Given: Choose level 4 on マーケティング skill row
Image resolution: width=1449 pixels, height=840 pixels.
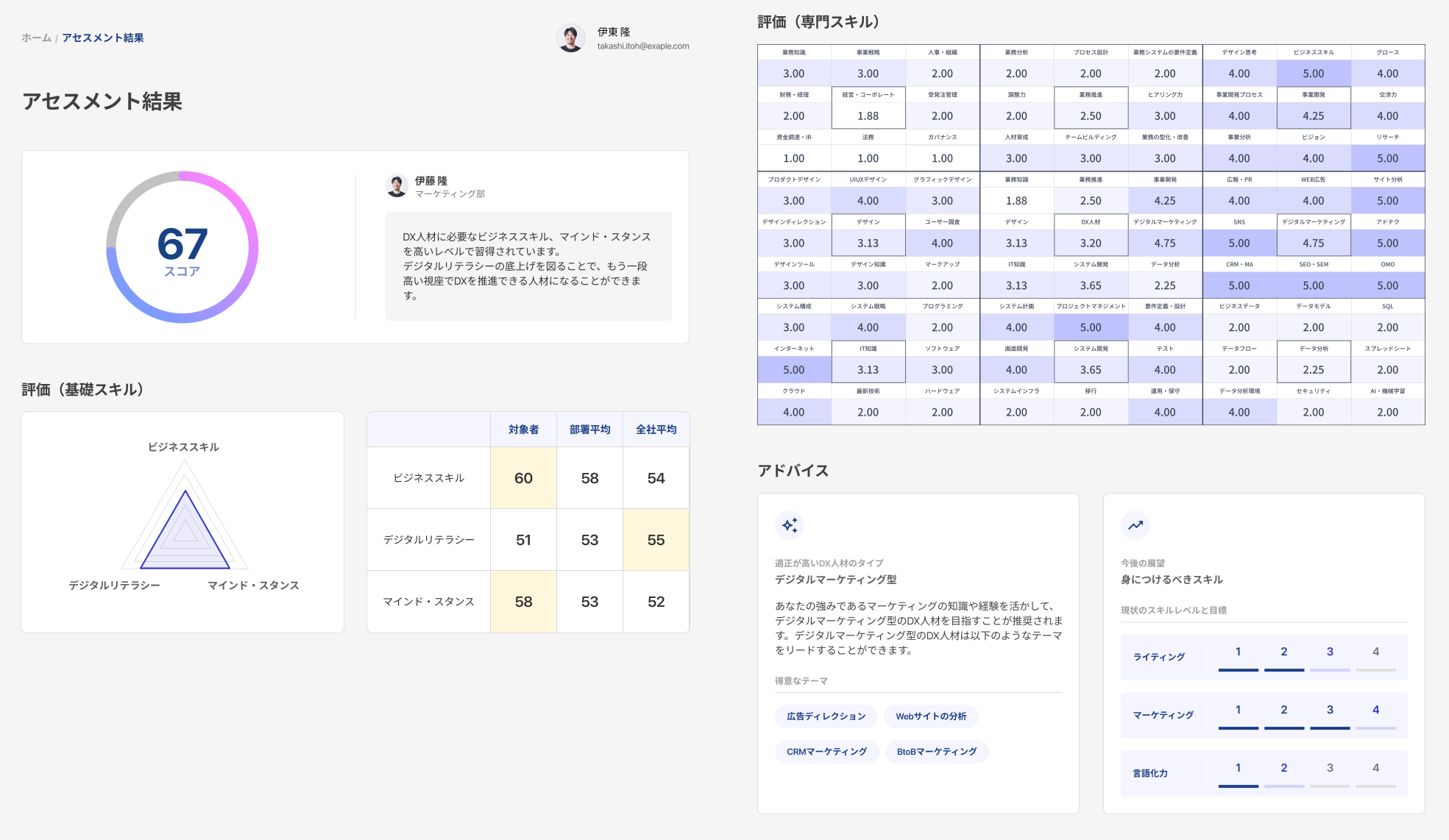Looking at the screenshot, I should (1375, 711).
